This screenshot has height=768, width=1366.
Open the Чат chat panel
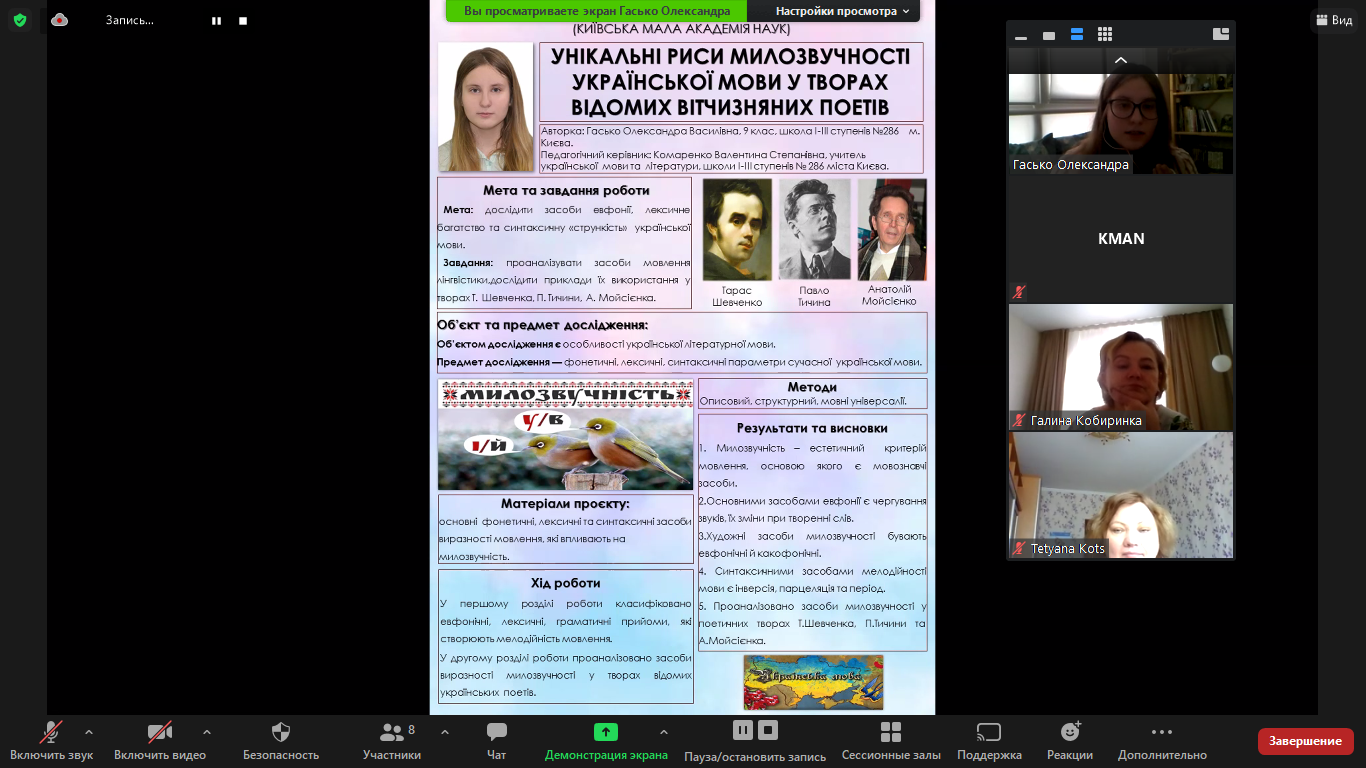[496, 741]
